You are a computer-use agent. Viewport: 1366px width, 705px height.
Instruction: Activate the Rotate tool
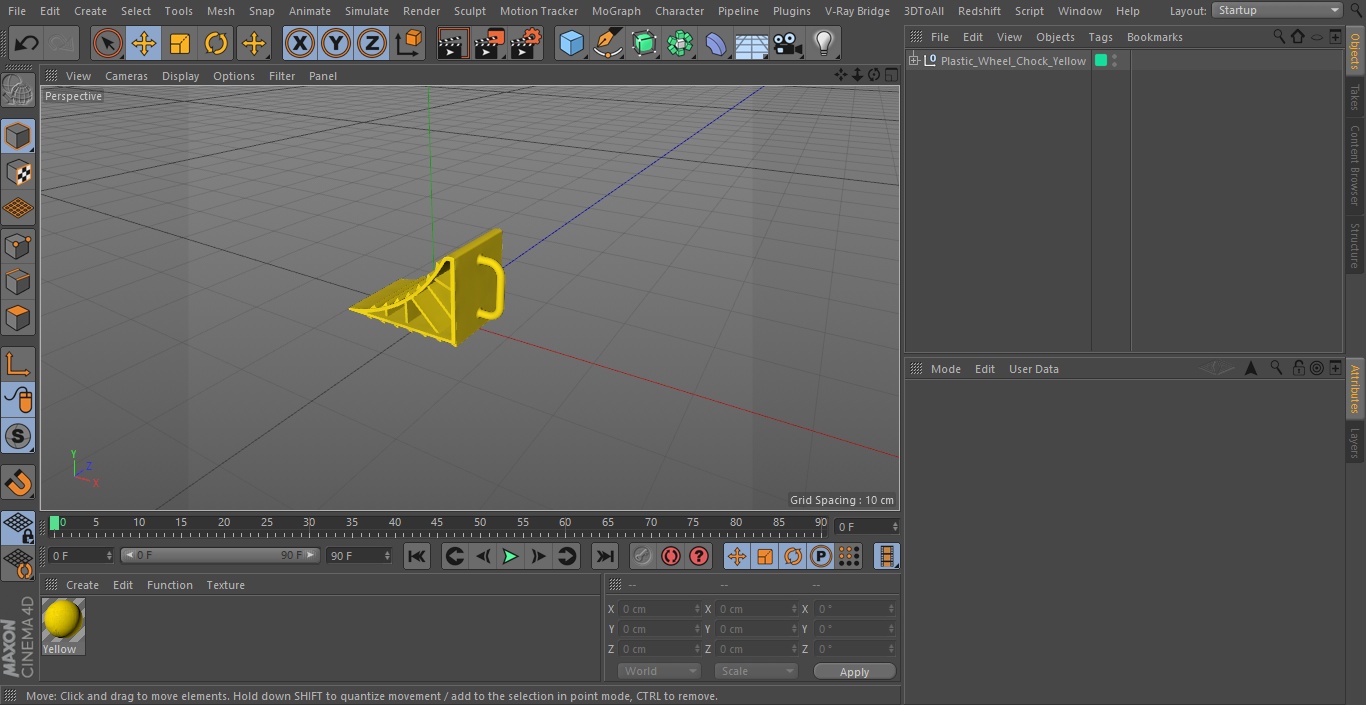pyautogui.click(x=216, y=43)
